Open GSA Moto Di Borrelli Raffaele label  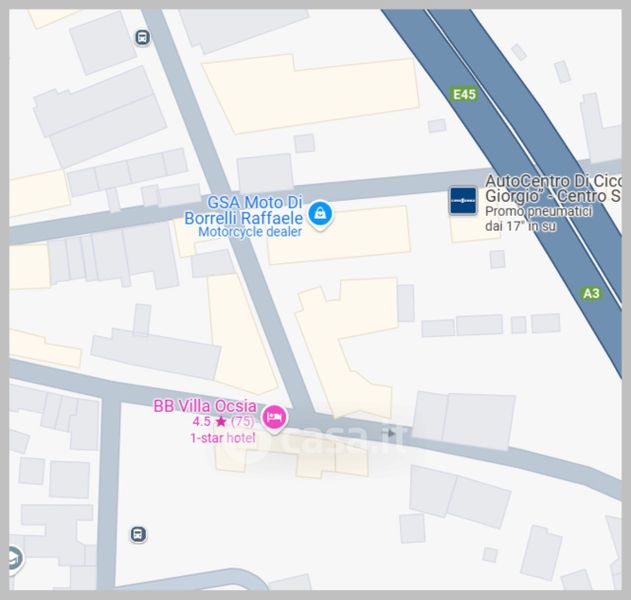[243, 210]
